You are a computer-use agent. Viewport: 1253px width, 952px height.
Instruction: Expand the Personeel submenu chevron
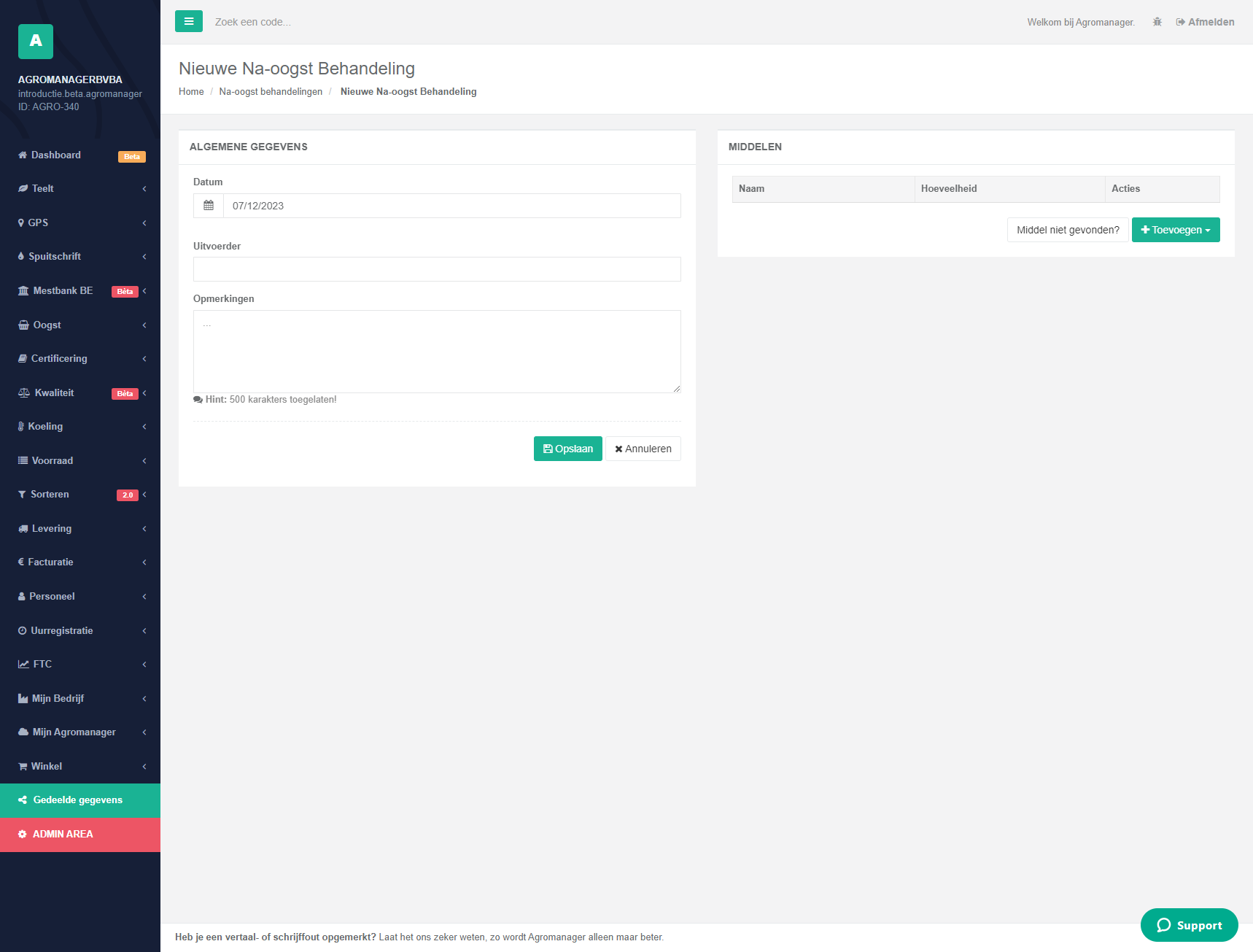click(x=144, y=596)
